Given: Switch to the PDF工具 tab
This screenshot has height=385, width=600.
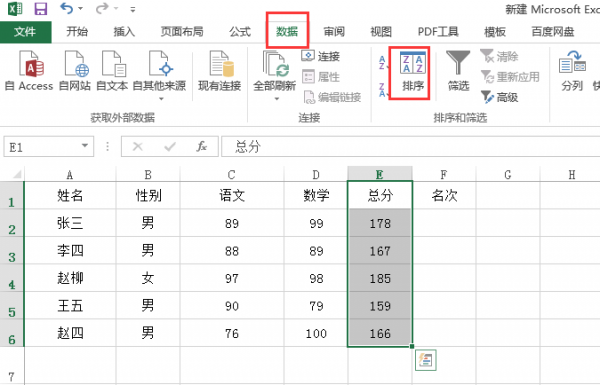Looking at the screenshot, I should [438, 32].
